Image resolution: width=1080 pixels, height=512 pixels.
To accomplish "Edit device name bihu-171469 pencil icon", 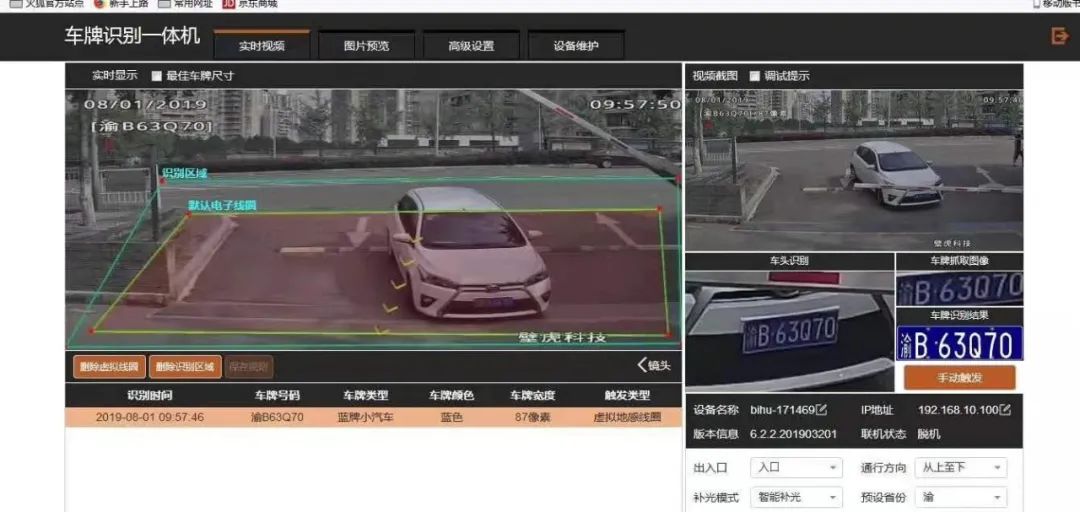I will 821,410.
